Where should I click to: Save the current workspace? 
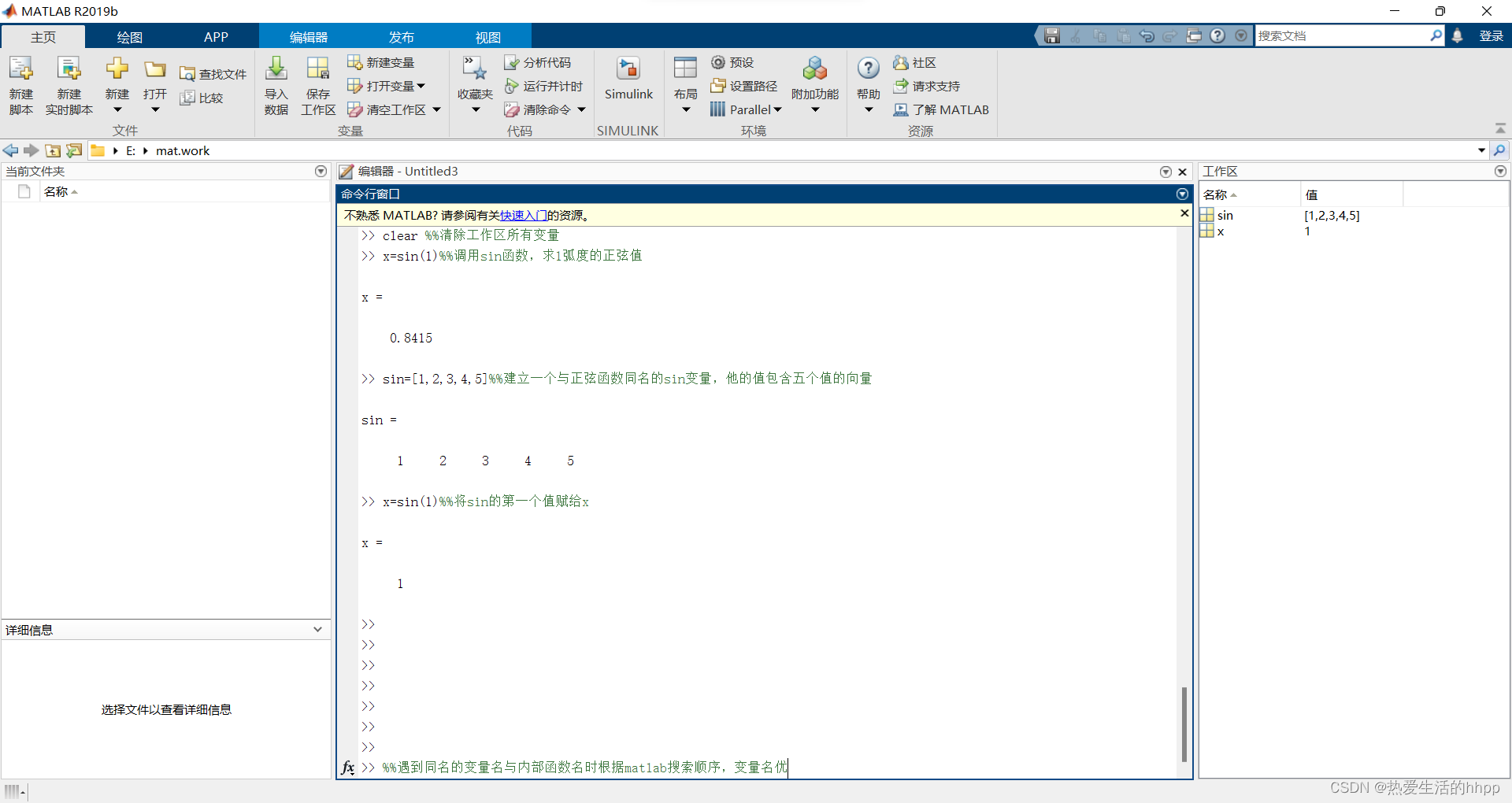click(317, 84)
